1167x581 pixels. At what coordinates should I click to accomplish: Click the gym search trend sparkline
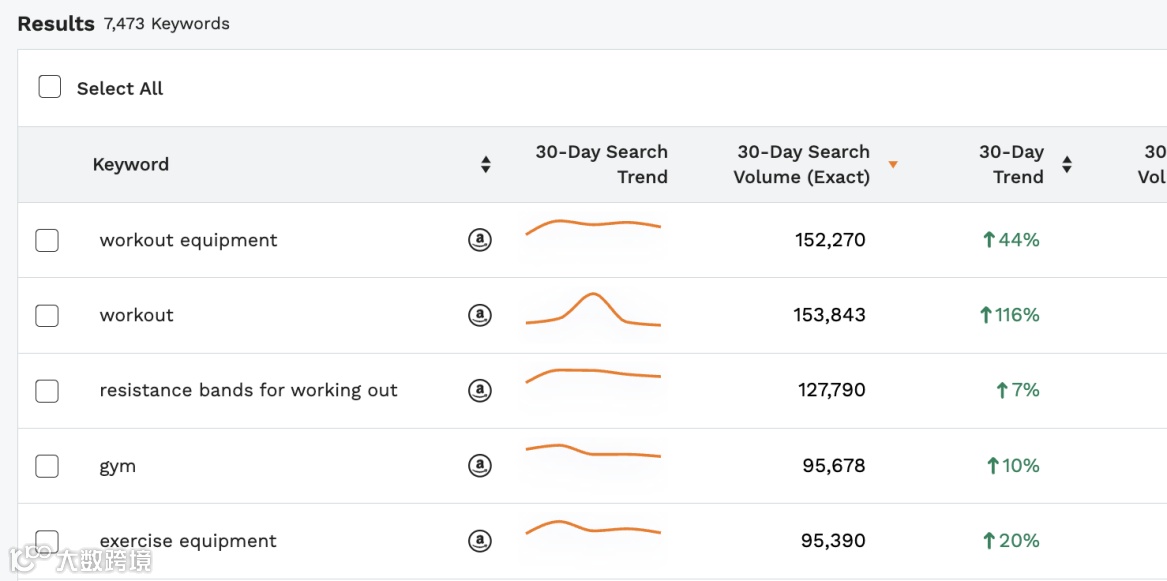(x=593, y=452)
